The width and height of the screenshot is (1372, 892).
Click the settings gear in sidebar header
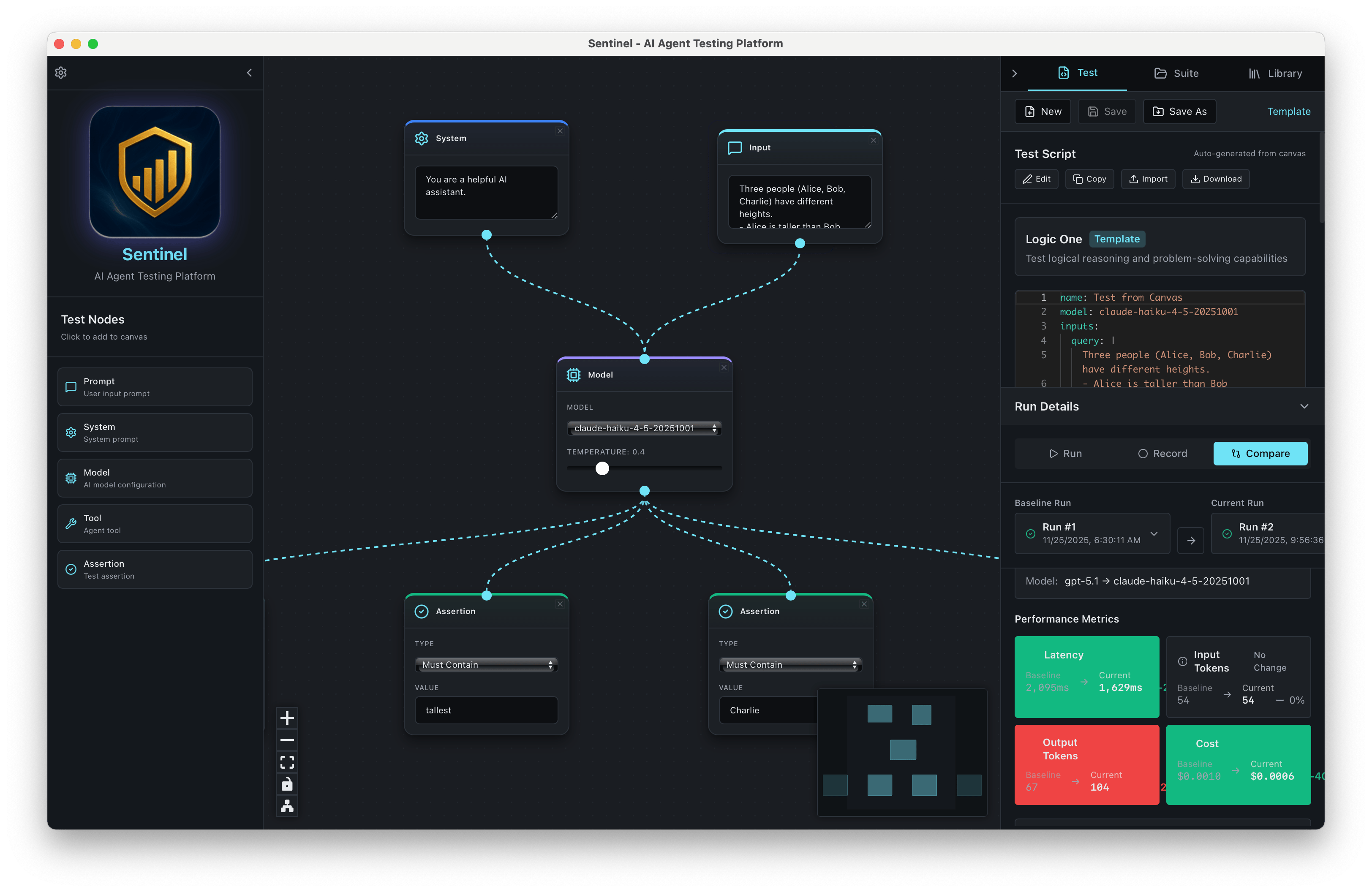tap(61, 73)
